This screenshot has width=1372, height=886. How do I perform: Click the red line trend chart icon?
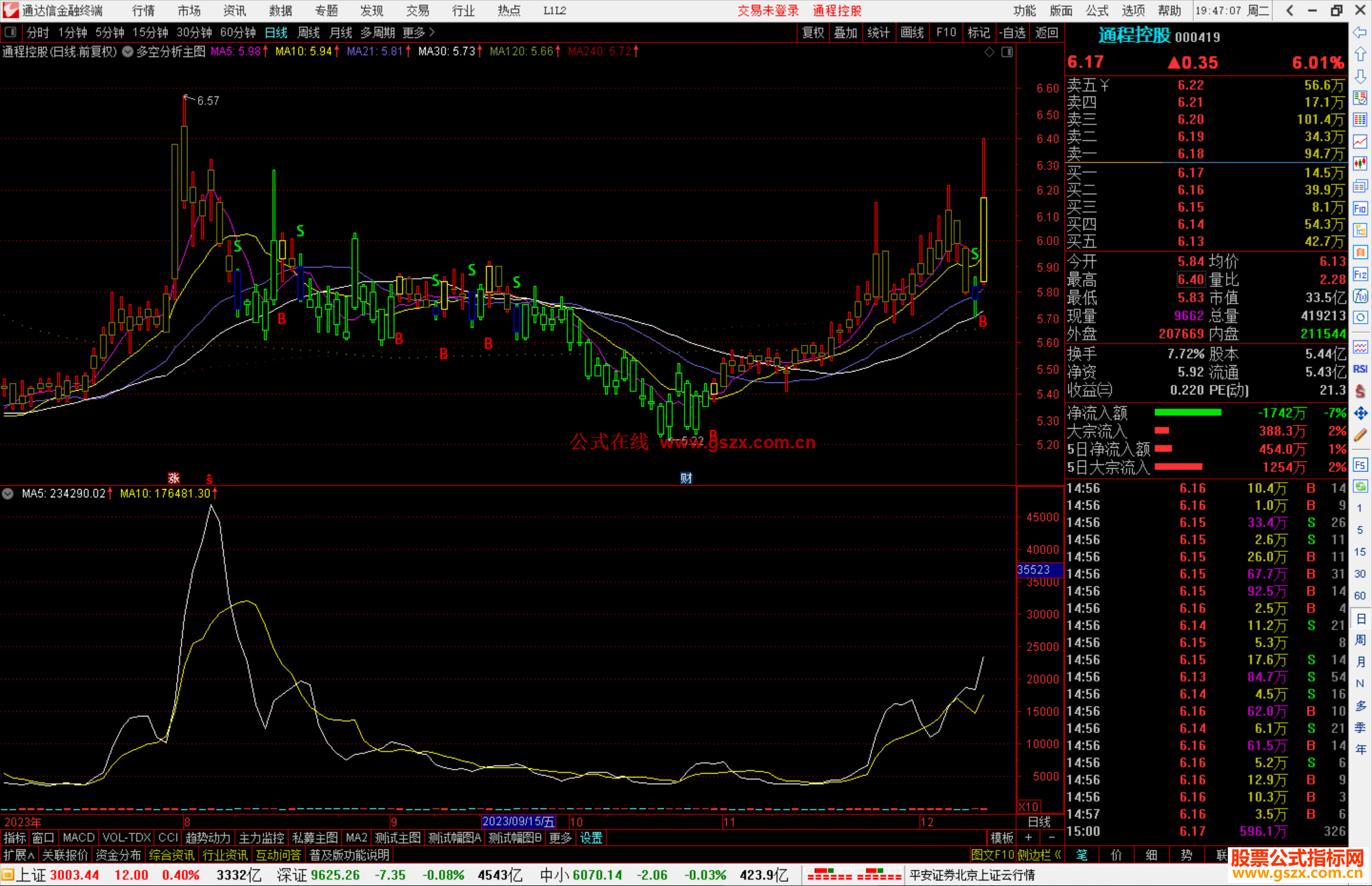1360,142
